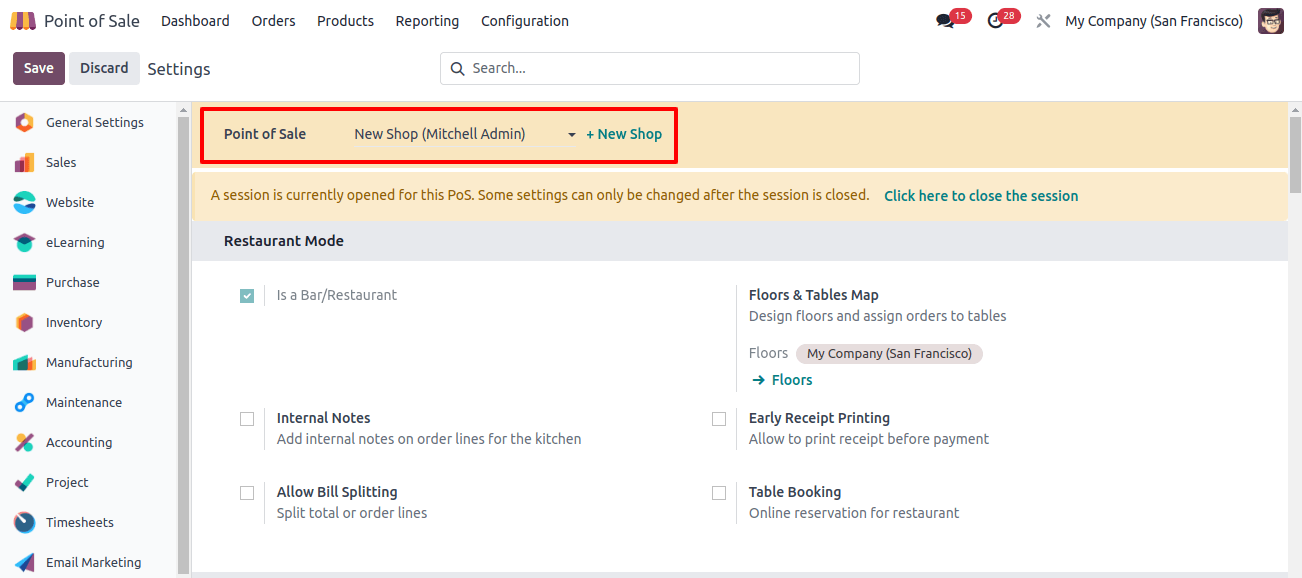The image size is (1302, 578).
Task: Select Manufacturing in the settings sidebar
Action: 89,362
